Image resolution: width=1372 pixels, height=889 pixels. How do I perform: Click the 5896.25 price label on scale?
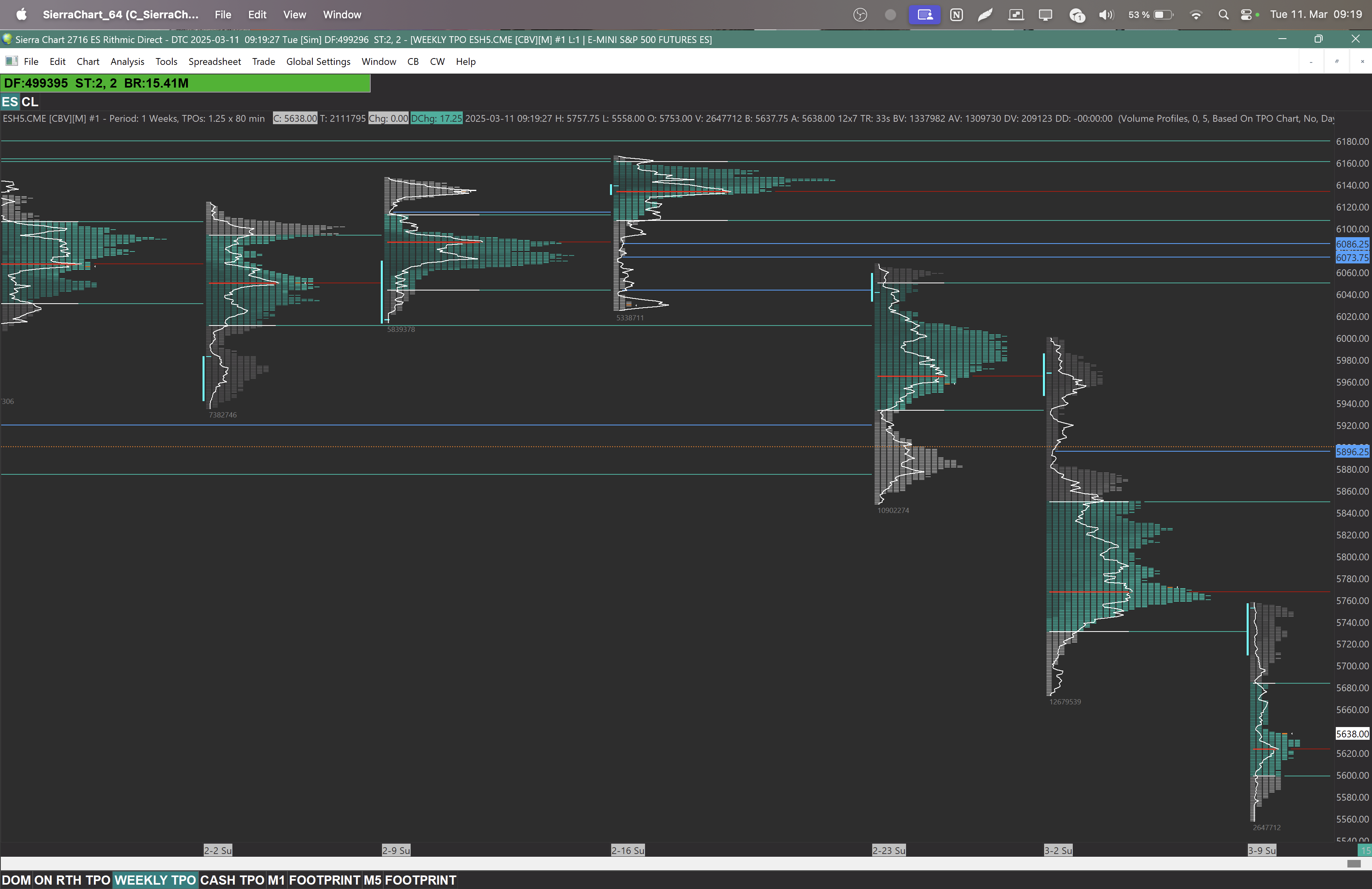(x=1352, y=451)
